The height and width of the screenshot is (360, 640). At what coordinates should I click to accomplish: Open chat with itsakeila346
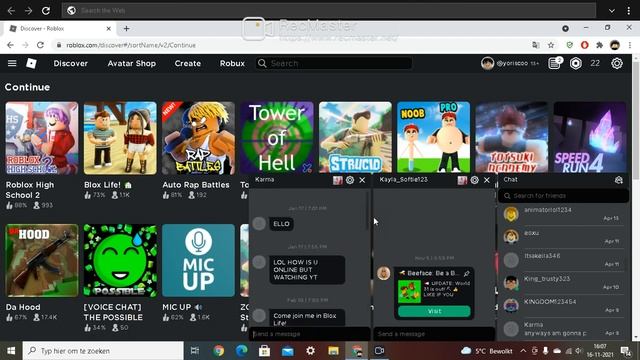pyautogui.click(x=563, y=260)
